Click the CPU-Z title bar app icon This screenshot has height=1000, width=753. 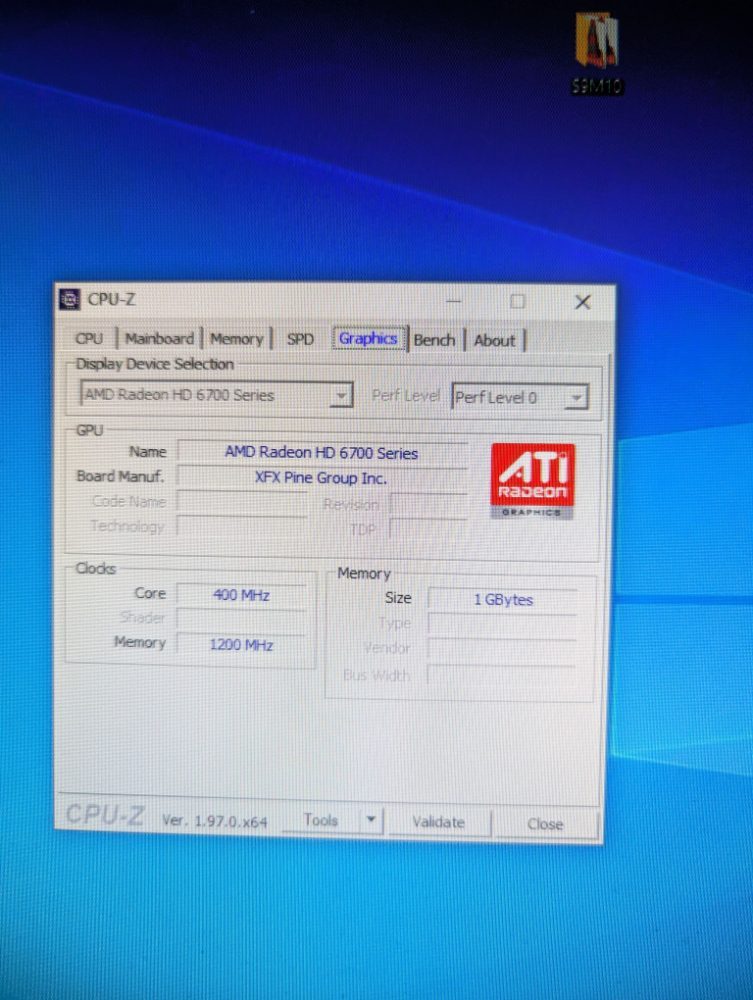(69, 299)
